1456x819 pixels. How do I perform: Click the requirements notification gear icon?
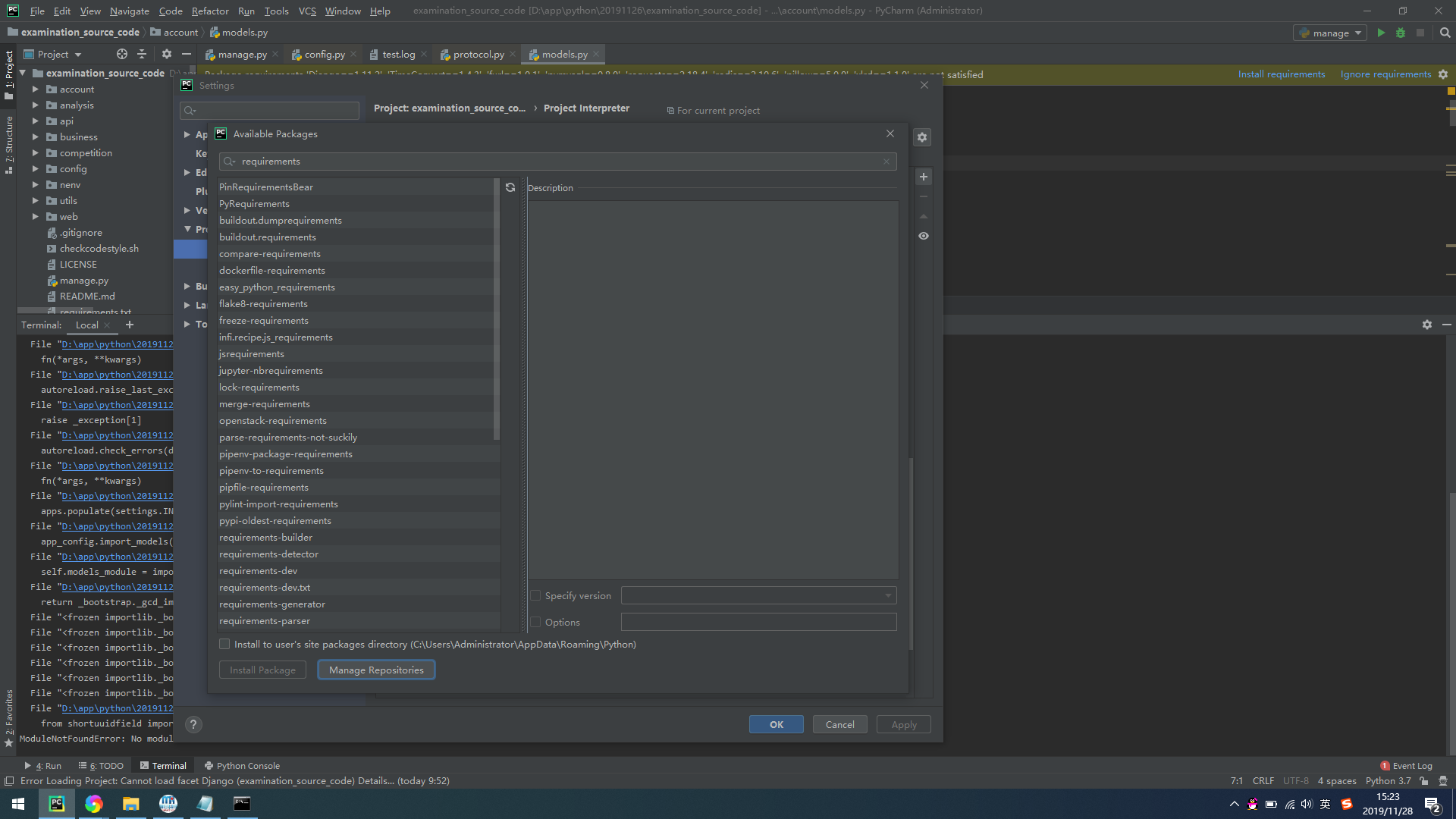tap(1443, 74)
